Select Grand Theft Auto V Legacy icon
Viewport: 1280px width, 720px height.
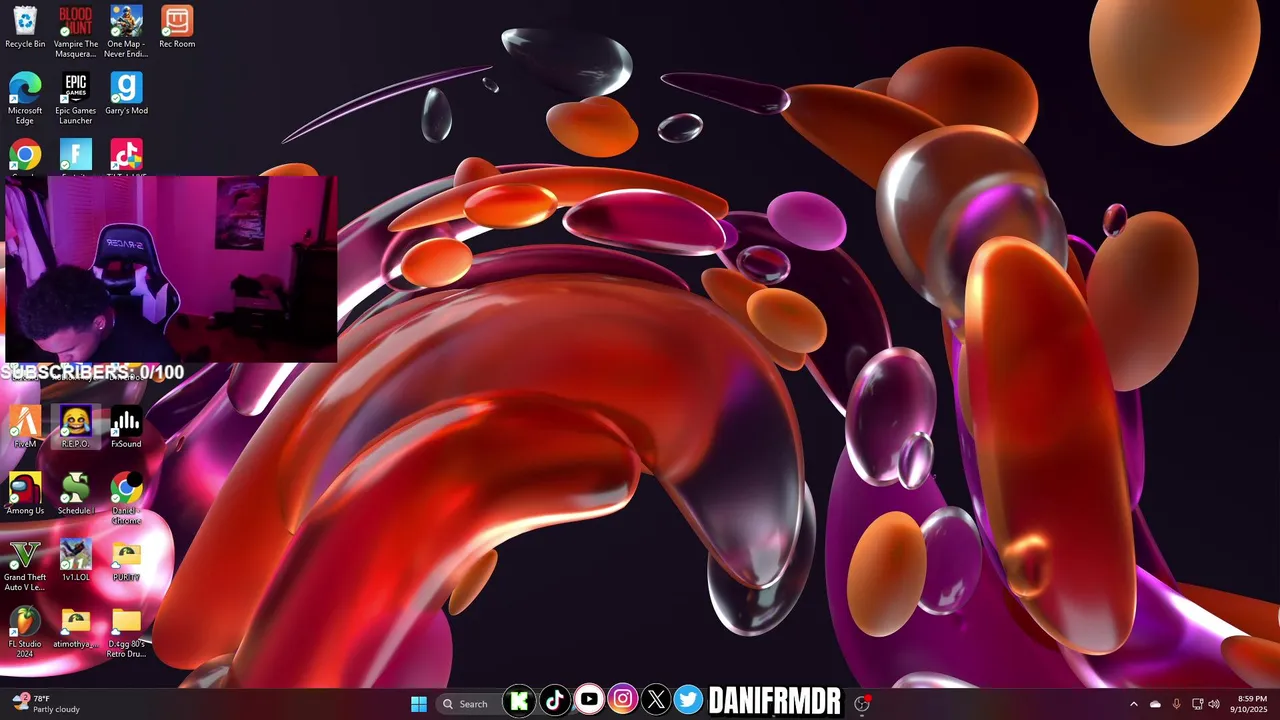point(25,565)
